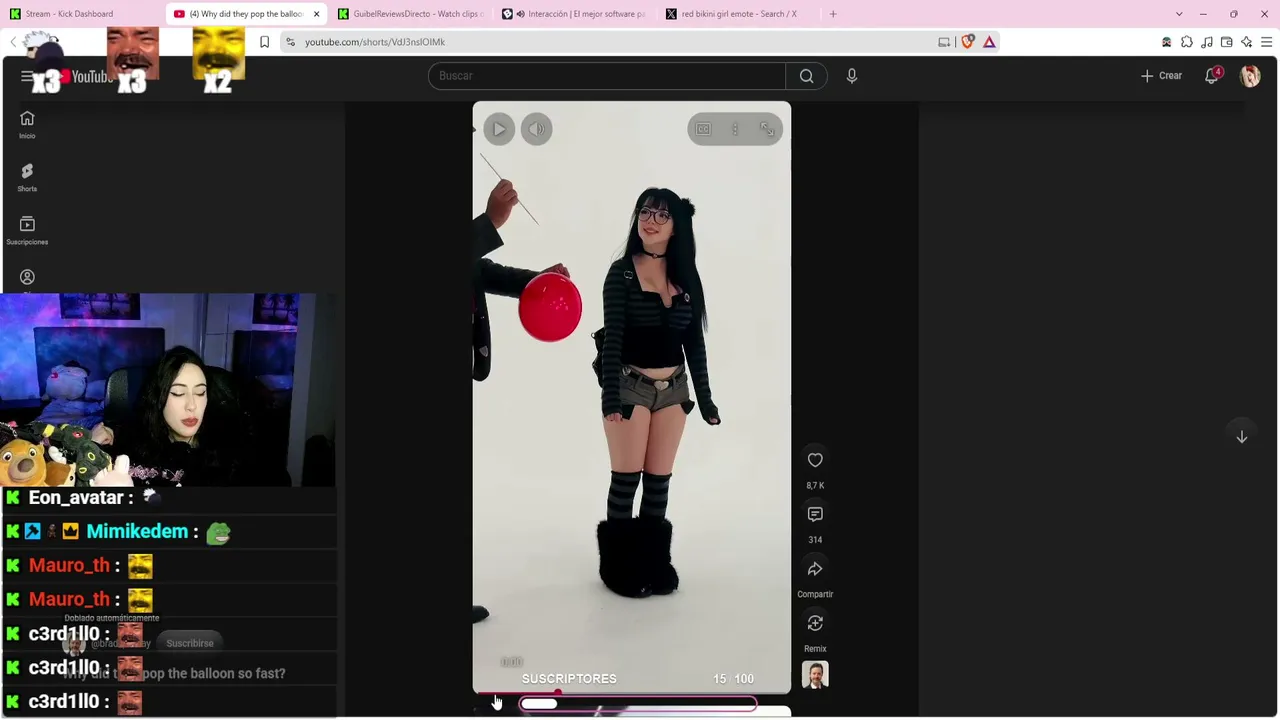Viewport: 1280px width, 720px height.
Task: Seek the Short's red progress bar
Action: click(x=631, y=692)
